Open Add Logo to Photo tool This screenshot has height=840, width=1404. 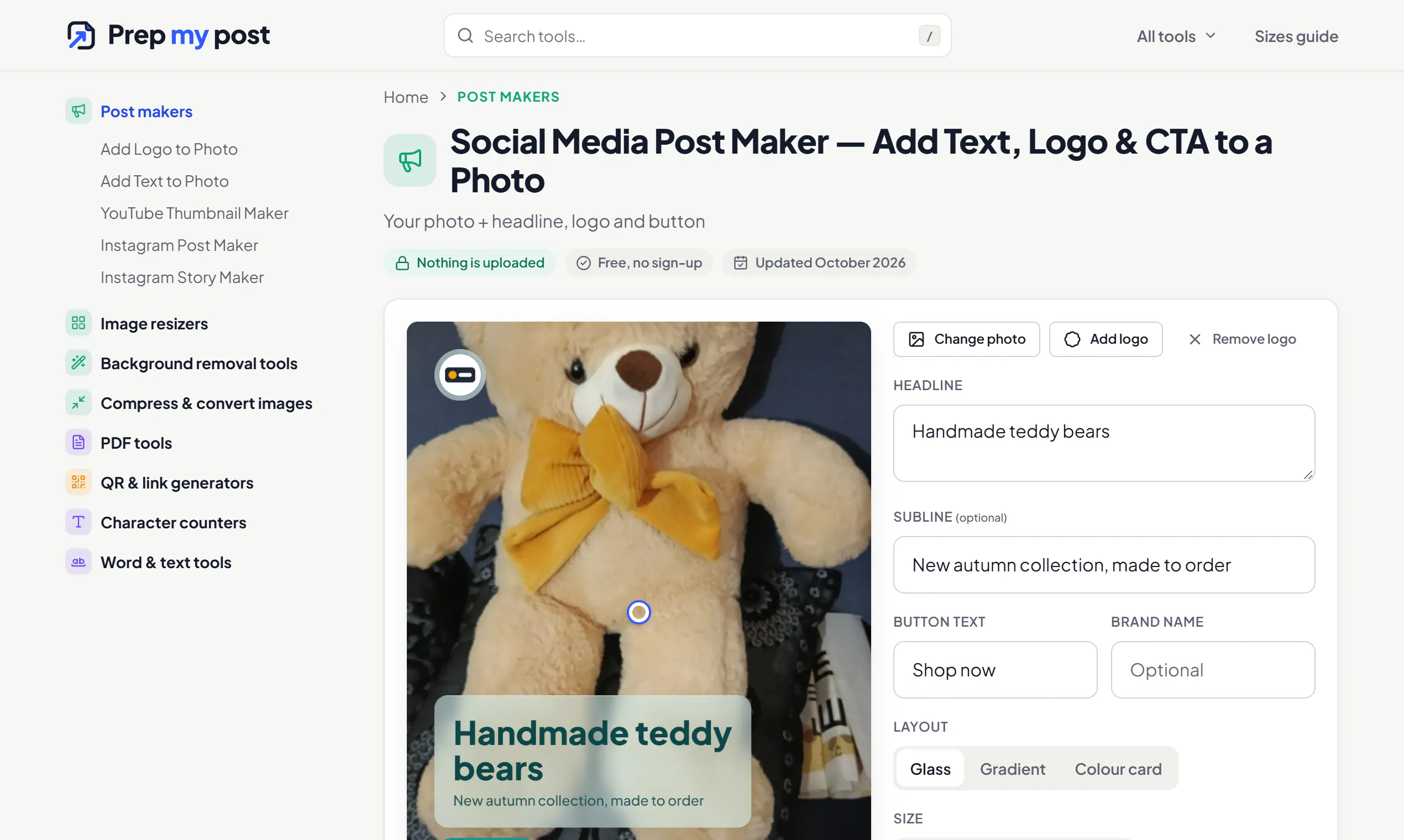click(169, 149)
